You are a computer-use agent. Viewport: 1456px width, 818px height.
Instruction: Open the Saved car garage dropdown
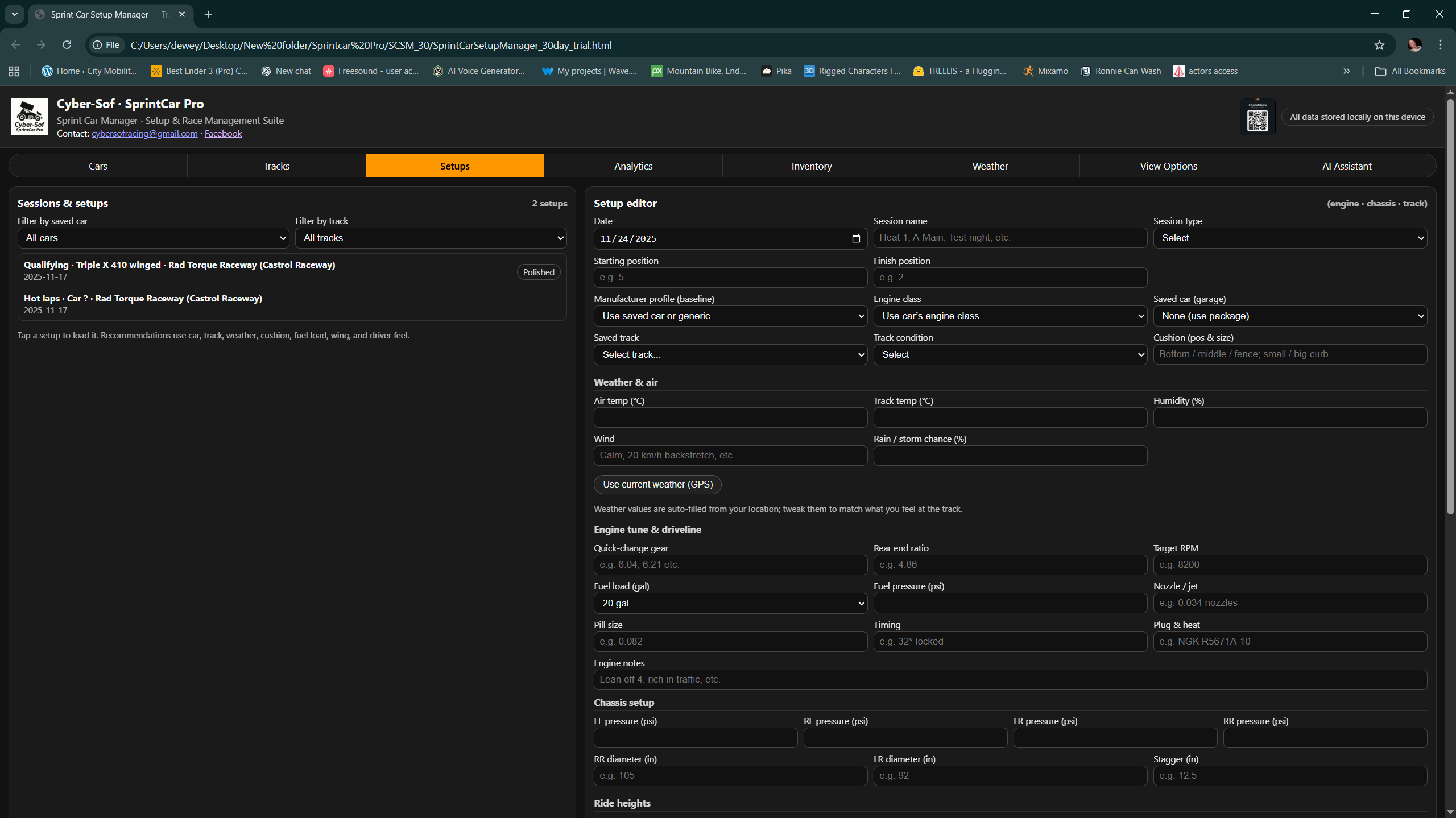1290,316
